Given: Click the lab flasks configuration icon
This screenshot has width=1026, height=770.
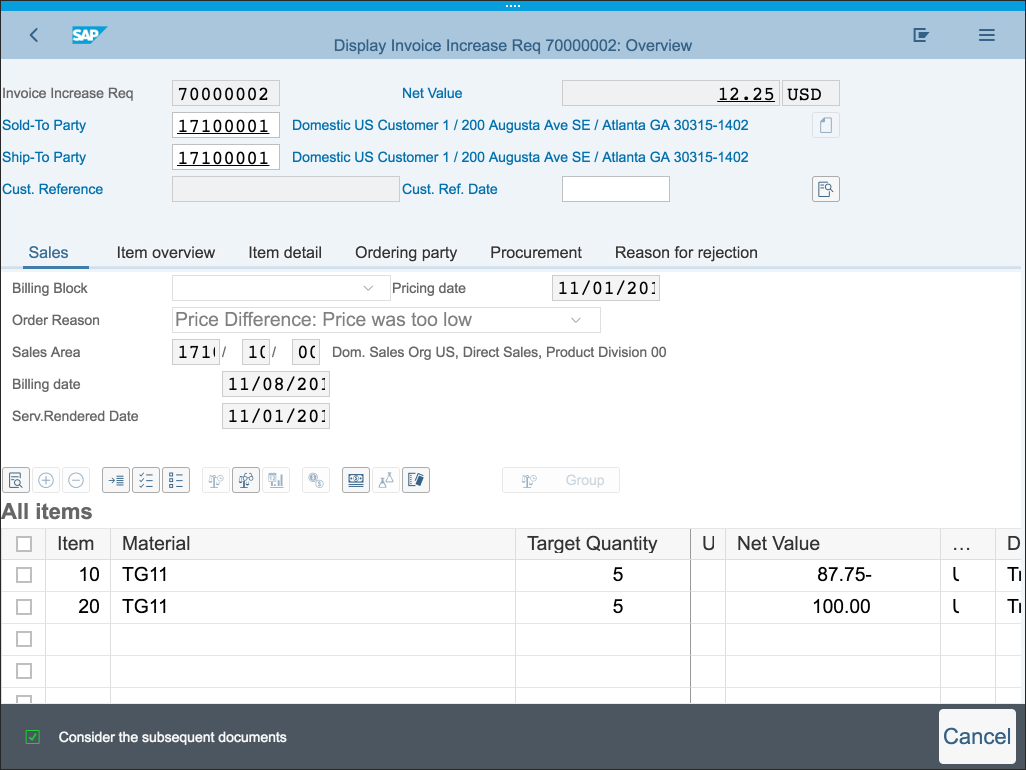Looking at the screenshot, I should [x=386, y=480].
